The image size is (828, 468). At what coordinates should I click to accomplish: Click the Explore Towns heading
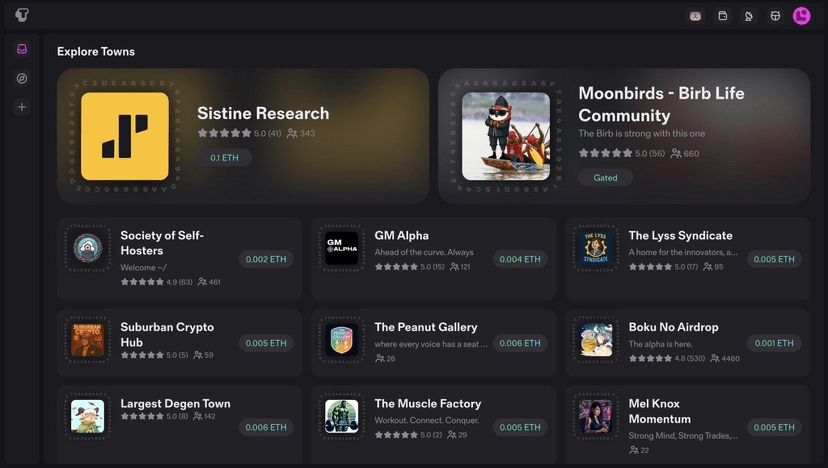[96, 51]
